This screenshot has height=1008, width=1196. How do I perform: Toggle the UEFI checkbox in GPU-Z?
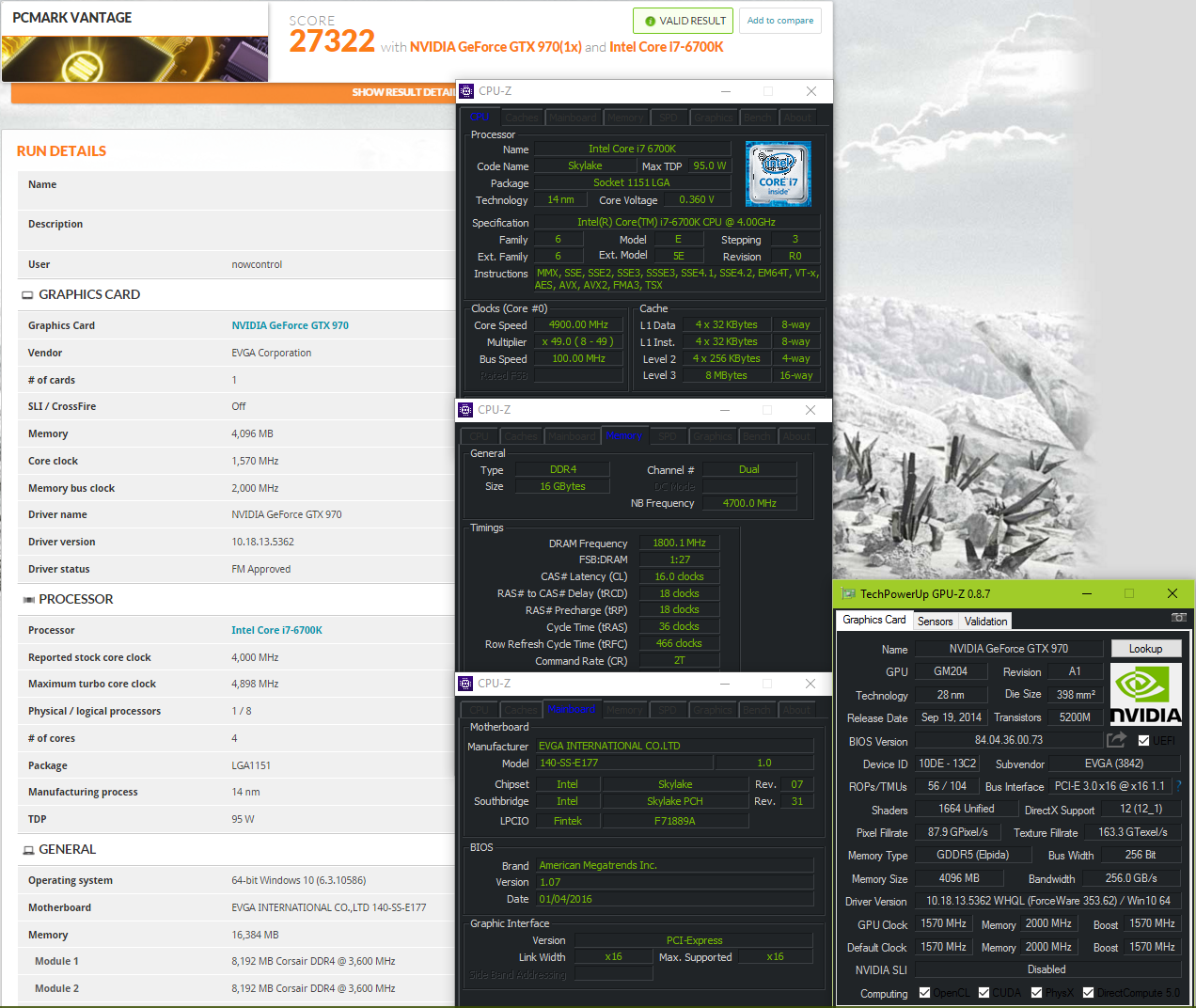pos(1143,741)
